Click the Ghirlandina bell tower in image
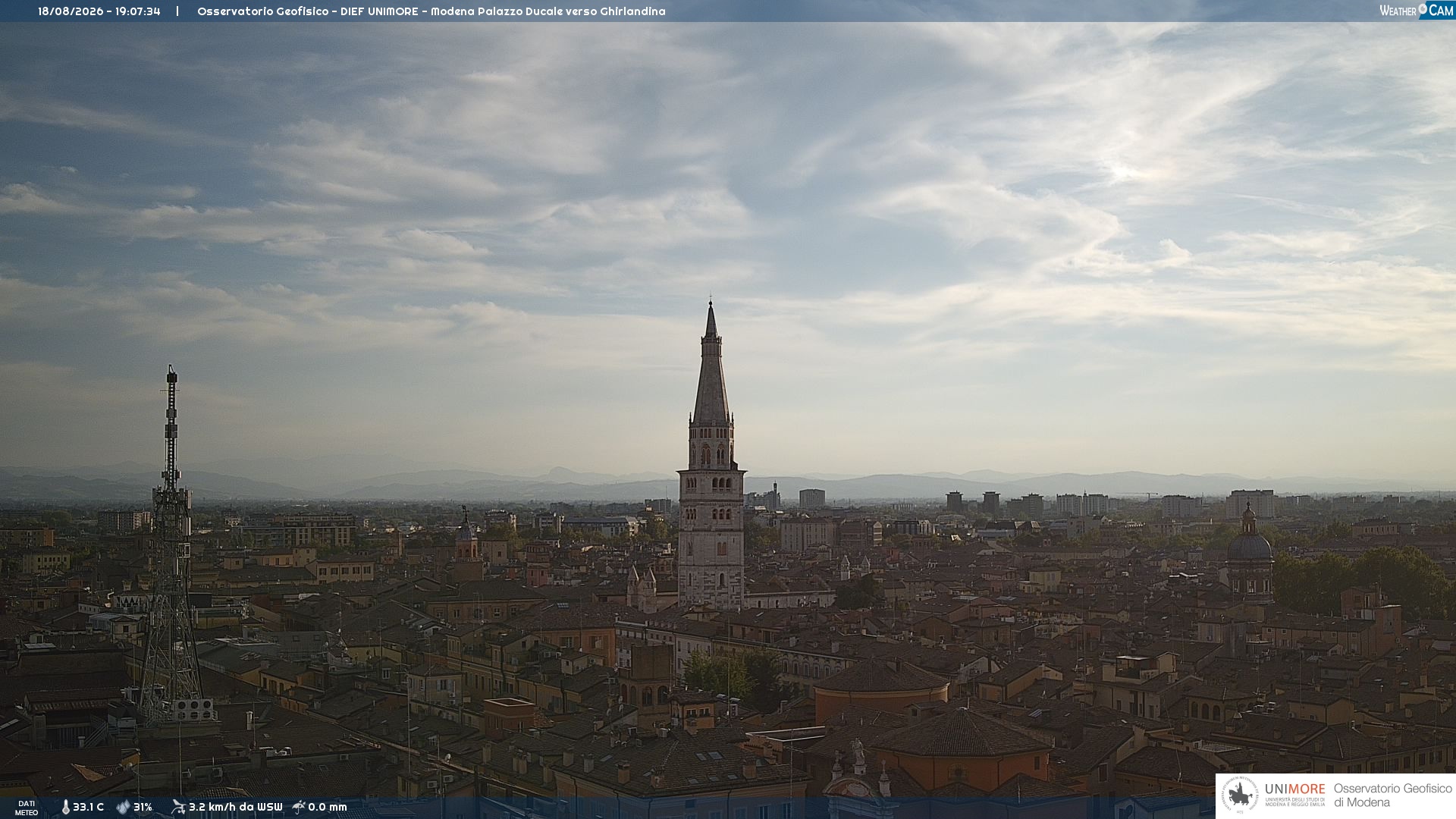This screenshot has width=1456, height=819. point(711,455)
